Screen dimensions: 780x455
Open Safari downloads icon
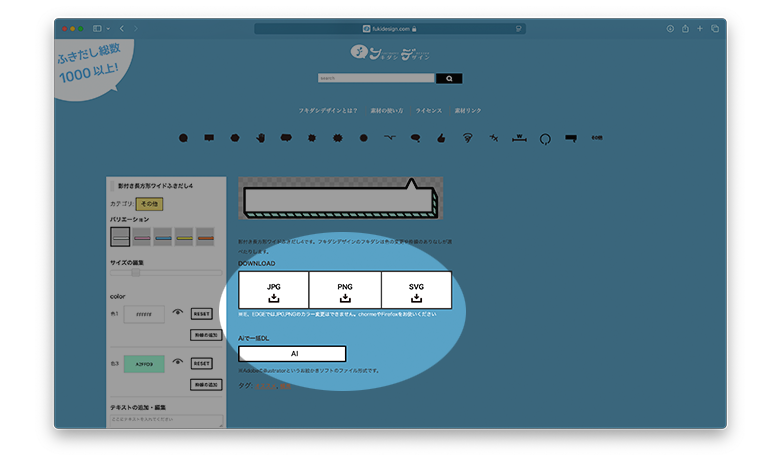(x=670, y=28)
